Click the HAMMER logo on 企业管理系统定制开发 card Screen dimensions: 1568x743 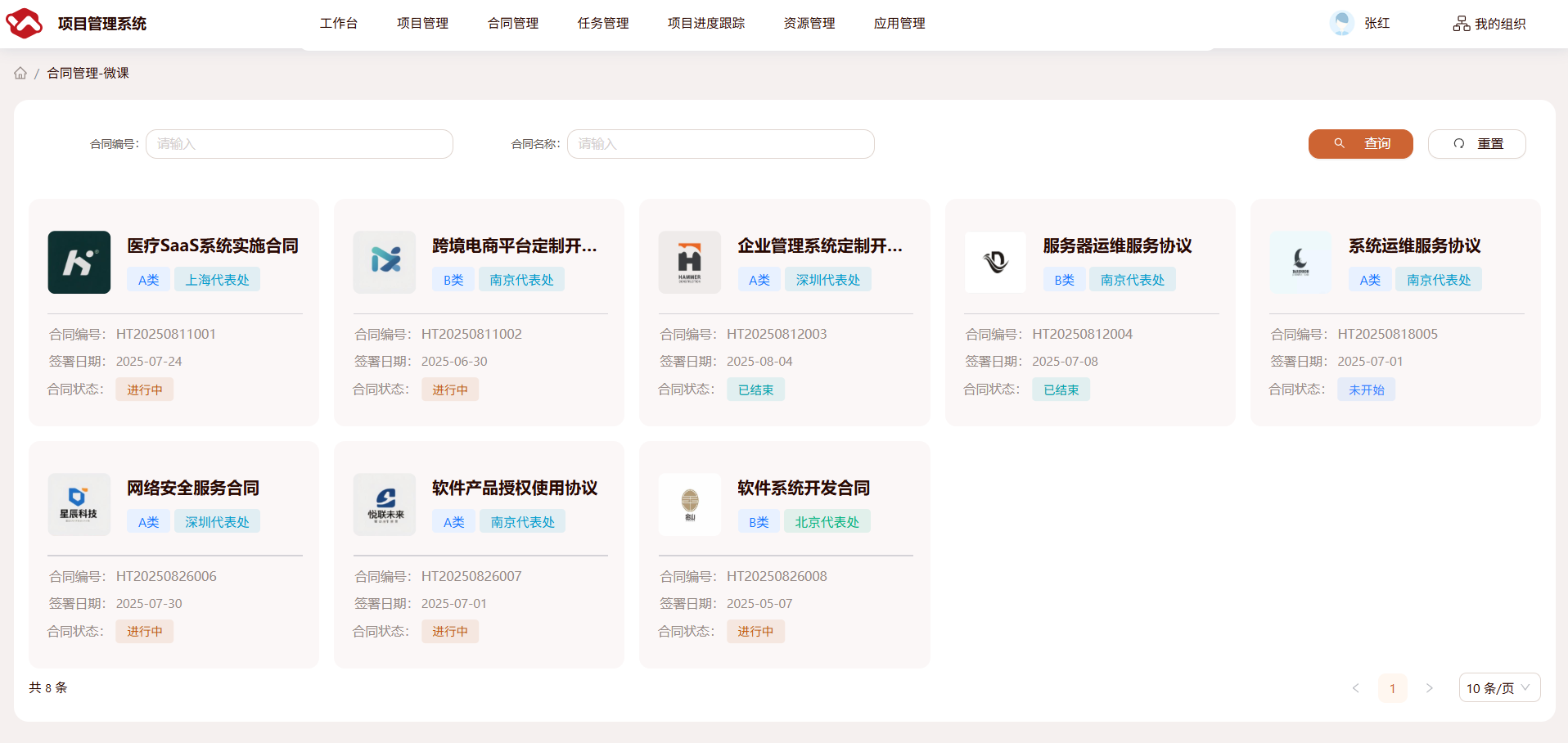[690, 262]
